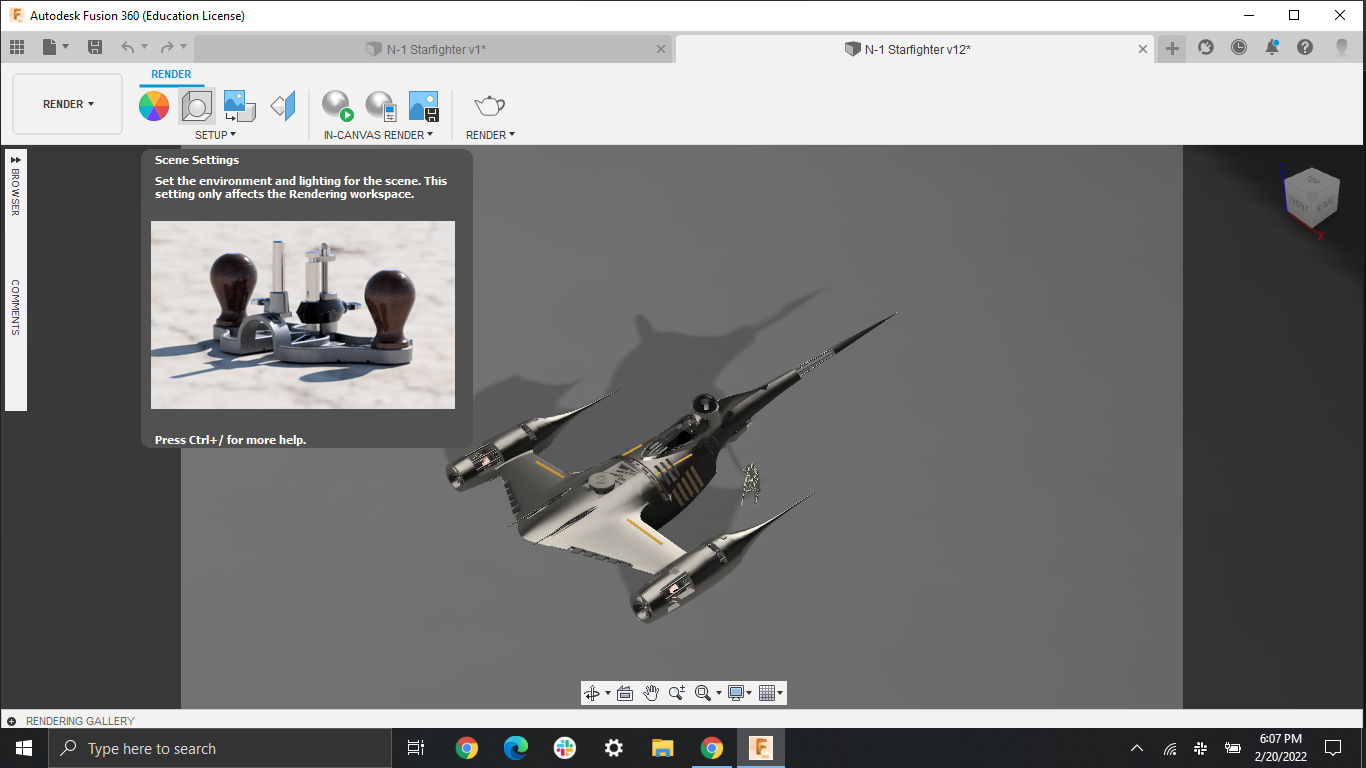Select the Pan tool in navigation bar
The height and width of the screenshot is (768, 1366).
pyautogui.click(x=651, y=692)
